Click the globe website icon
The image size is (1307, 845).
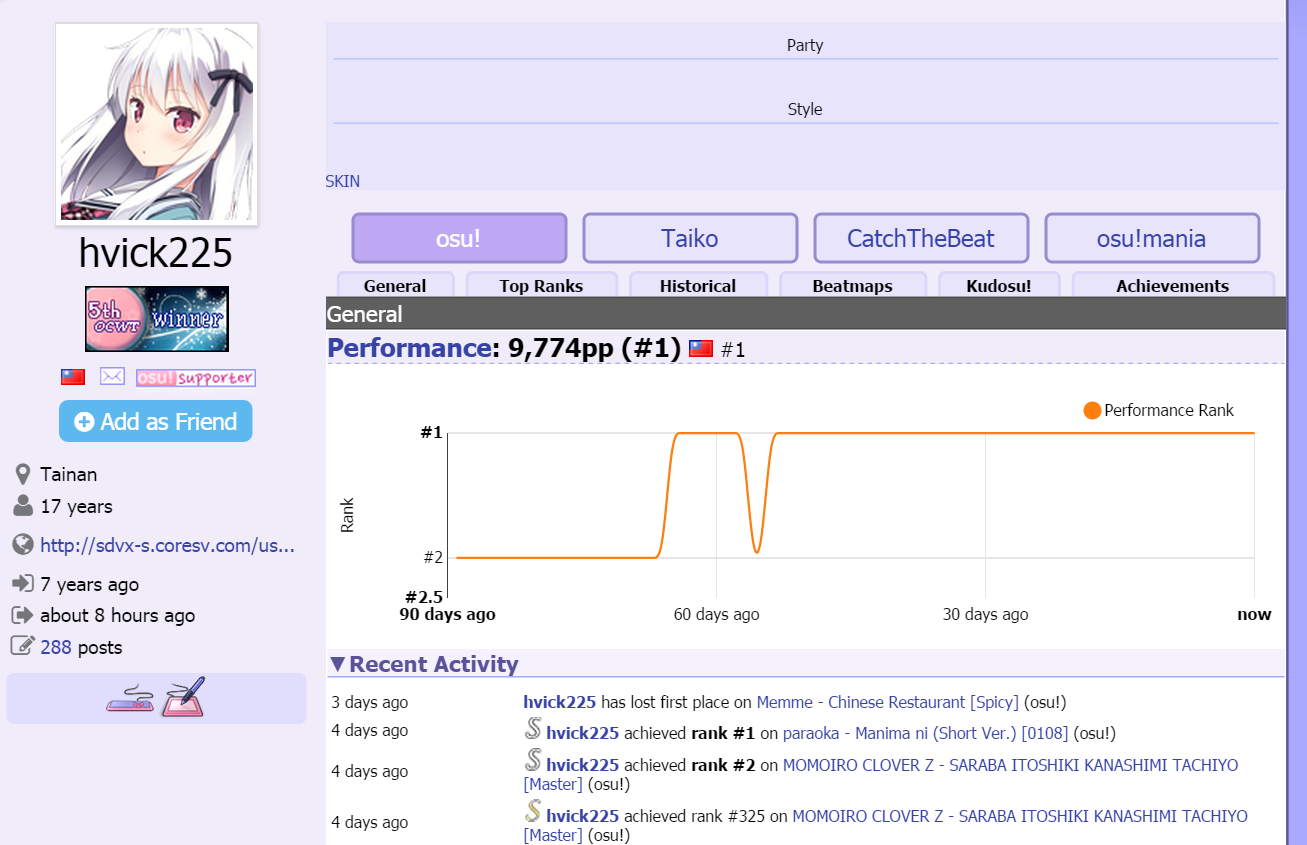coord(23,545)
